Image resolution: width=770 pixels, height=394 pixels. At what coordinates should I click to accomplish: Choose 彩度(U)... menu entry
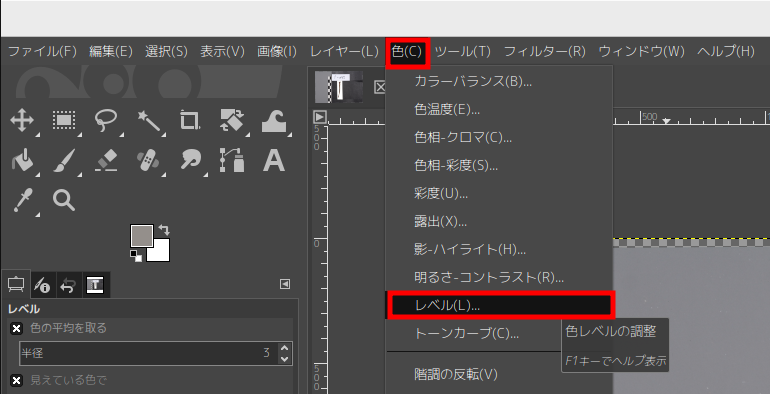499,194
